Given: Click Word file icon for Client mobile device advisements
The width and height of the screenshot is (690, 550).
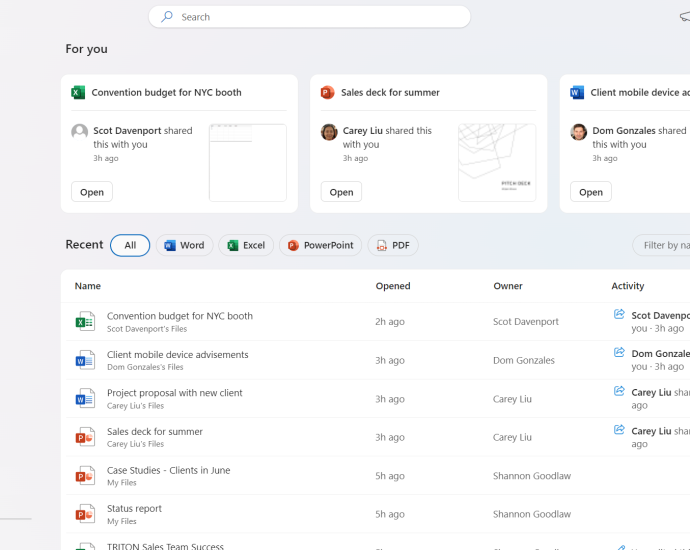Looking at the screenshot, I should [x=85, y=360].
